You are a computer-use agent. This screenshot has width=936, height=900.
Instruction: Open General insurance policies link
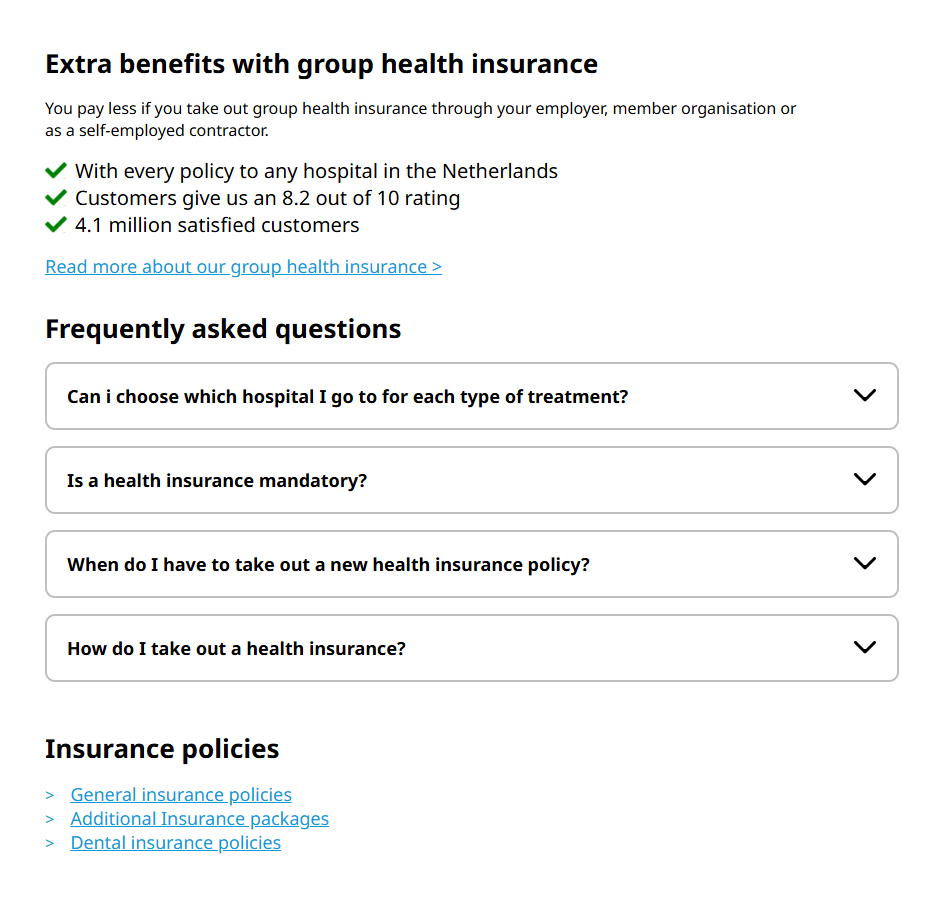click(x=181, y=795)
